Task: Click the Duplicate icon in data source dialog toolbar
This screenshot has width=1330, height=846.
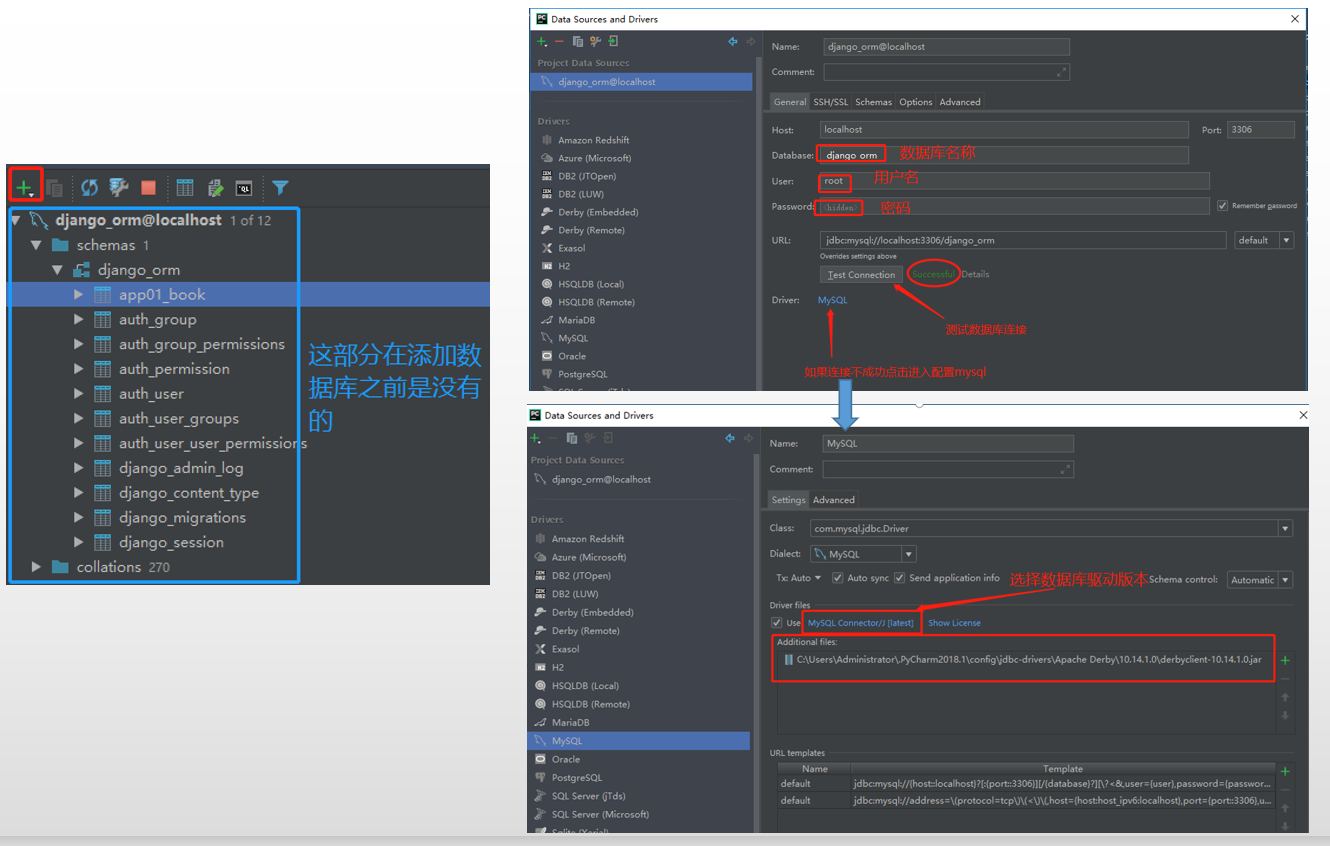Action: [x=578, y=41]
